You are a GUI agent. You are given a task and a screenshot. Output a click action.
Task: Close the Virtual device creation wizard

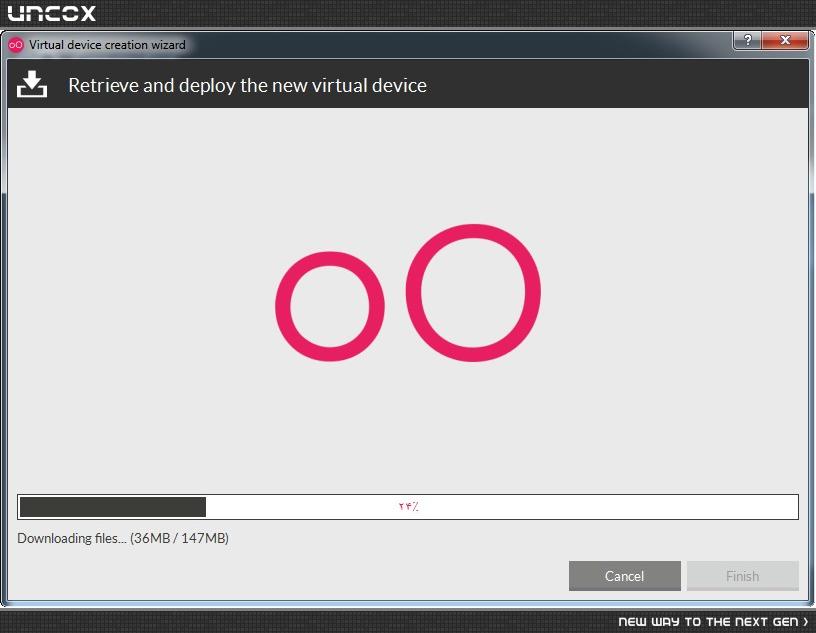(785, 40)
